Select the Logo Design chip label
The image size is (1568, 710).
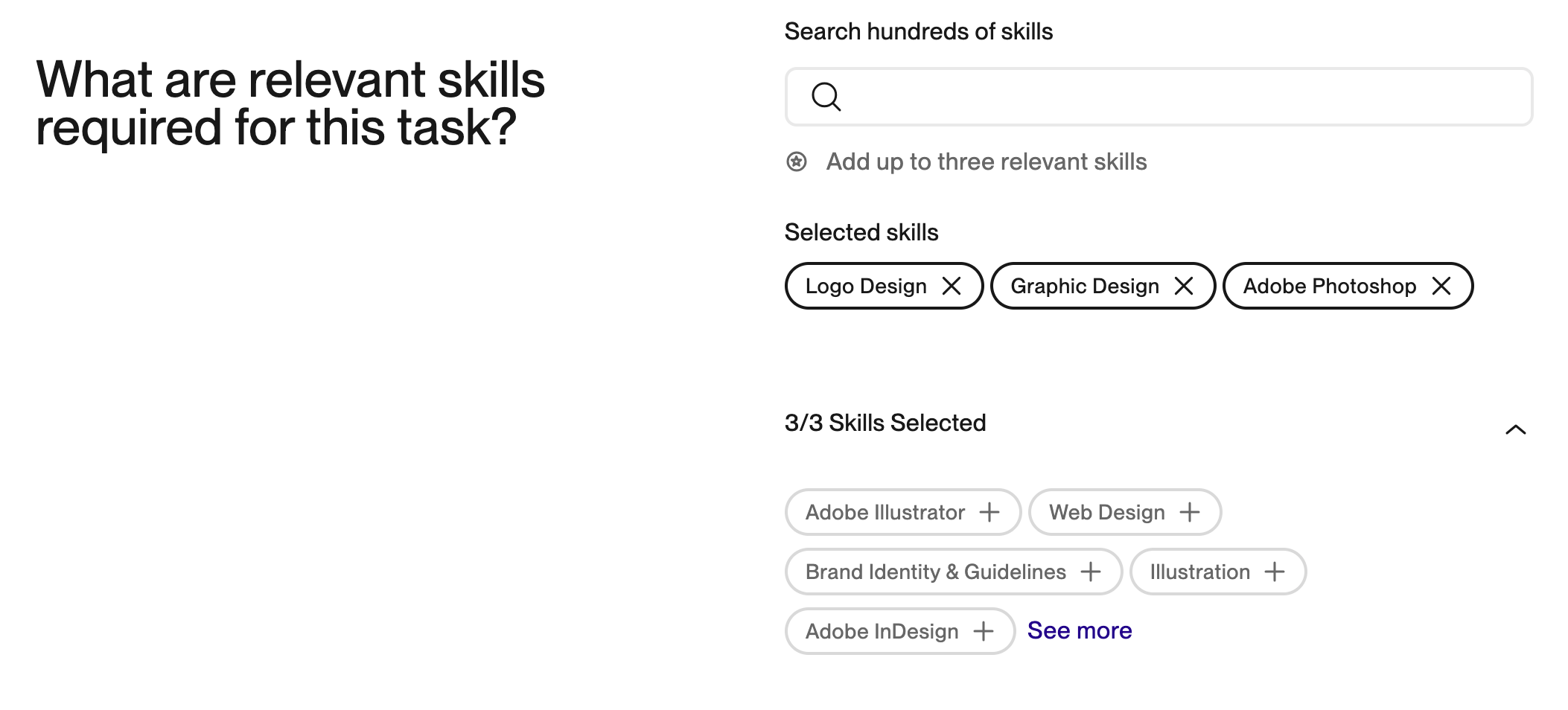coord(866,286)
